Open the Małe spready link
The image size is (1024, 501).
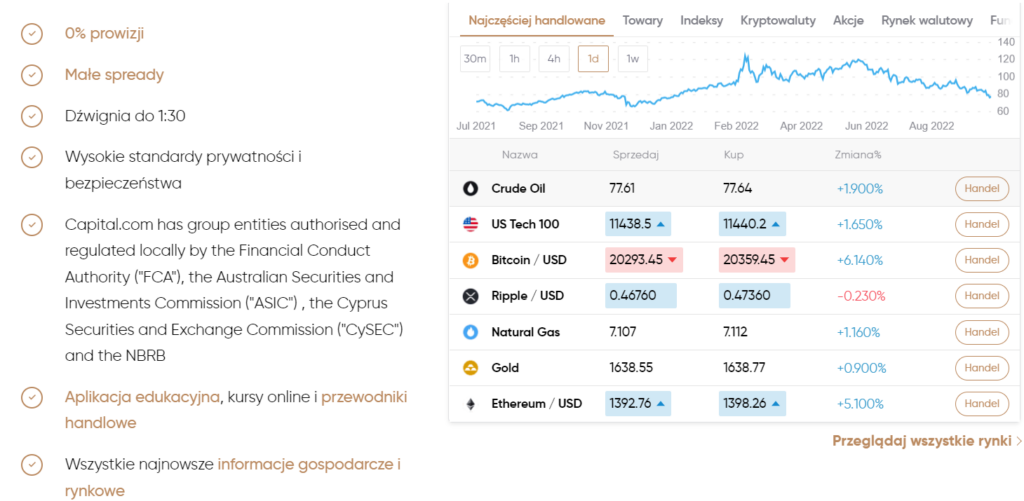114,75
